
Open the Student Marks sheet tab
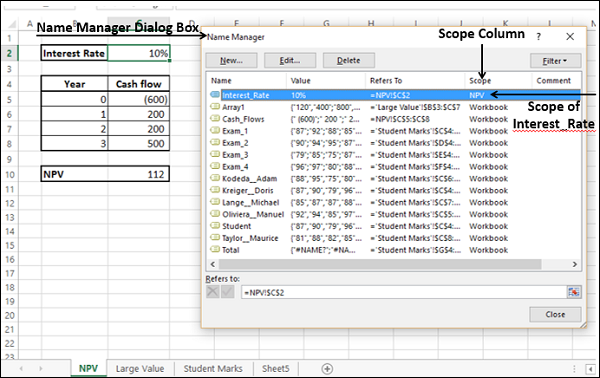(x=213, y=369)
